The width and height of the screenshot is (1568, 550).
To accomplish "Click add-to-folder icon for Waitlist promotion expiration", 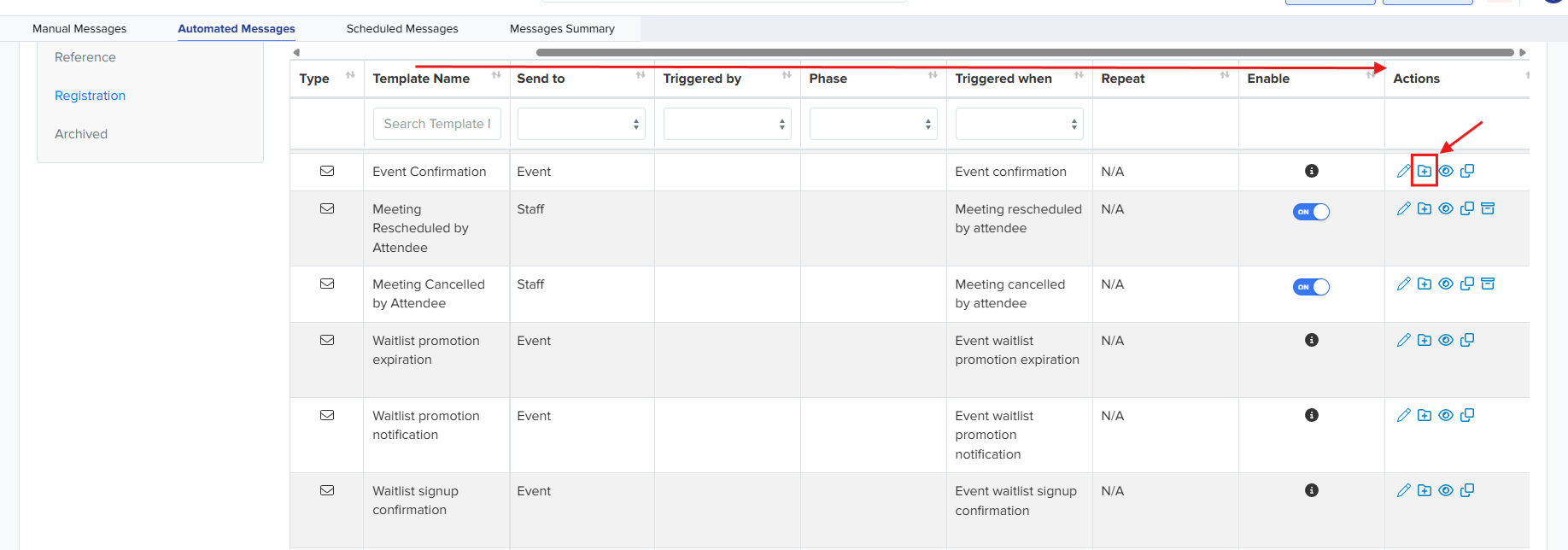I will [1425, 340].
